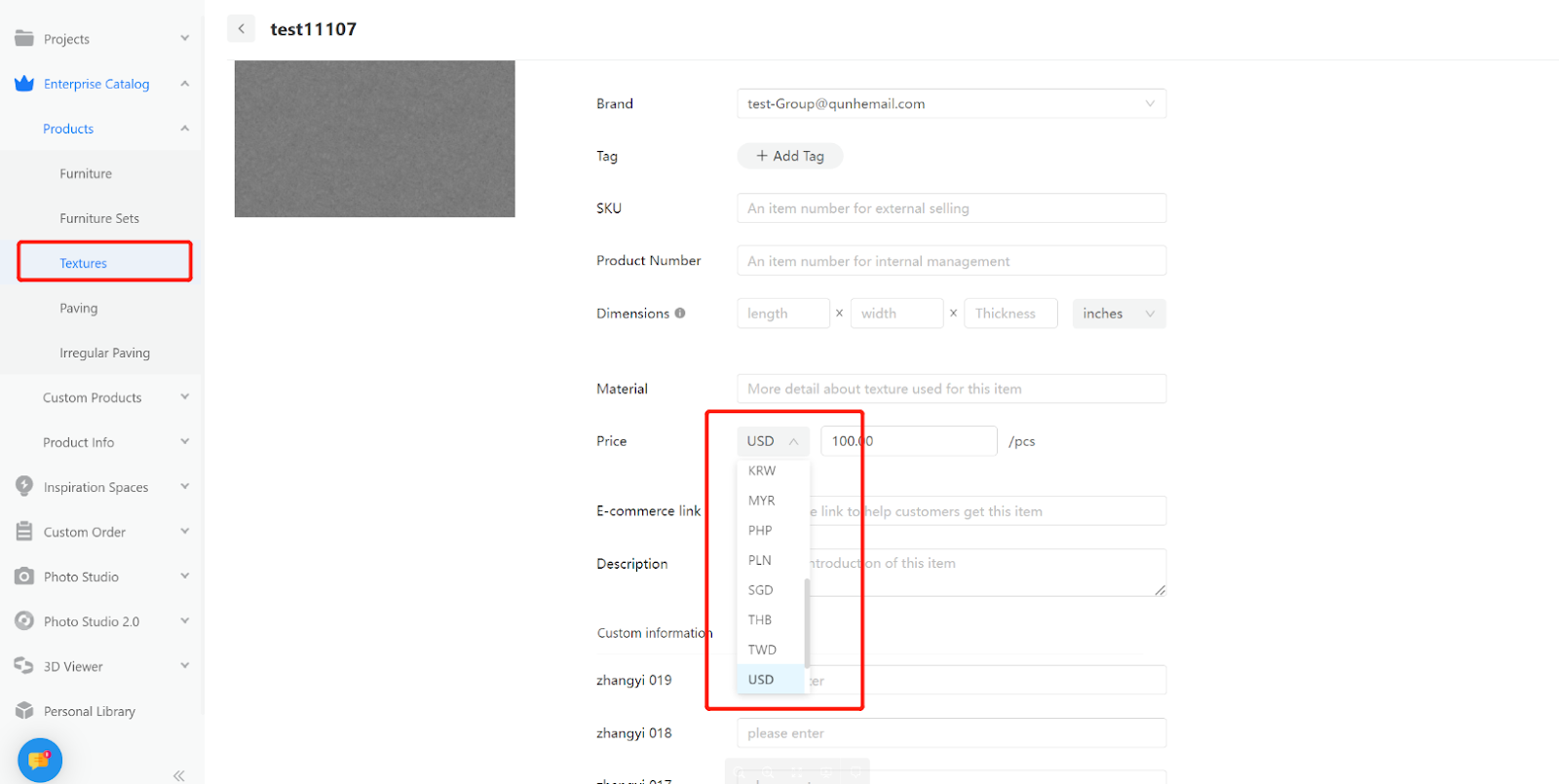The height and width of the screenshot is (784, 1559).
Task: Click the zhangyi 018 input field
Action: point(951,733)
